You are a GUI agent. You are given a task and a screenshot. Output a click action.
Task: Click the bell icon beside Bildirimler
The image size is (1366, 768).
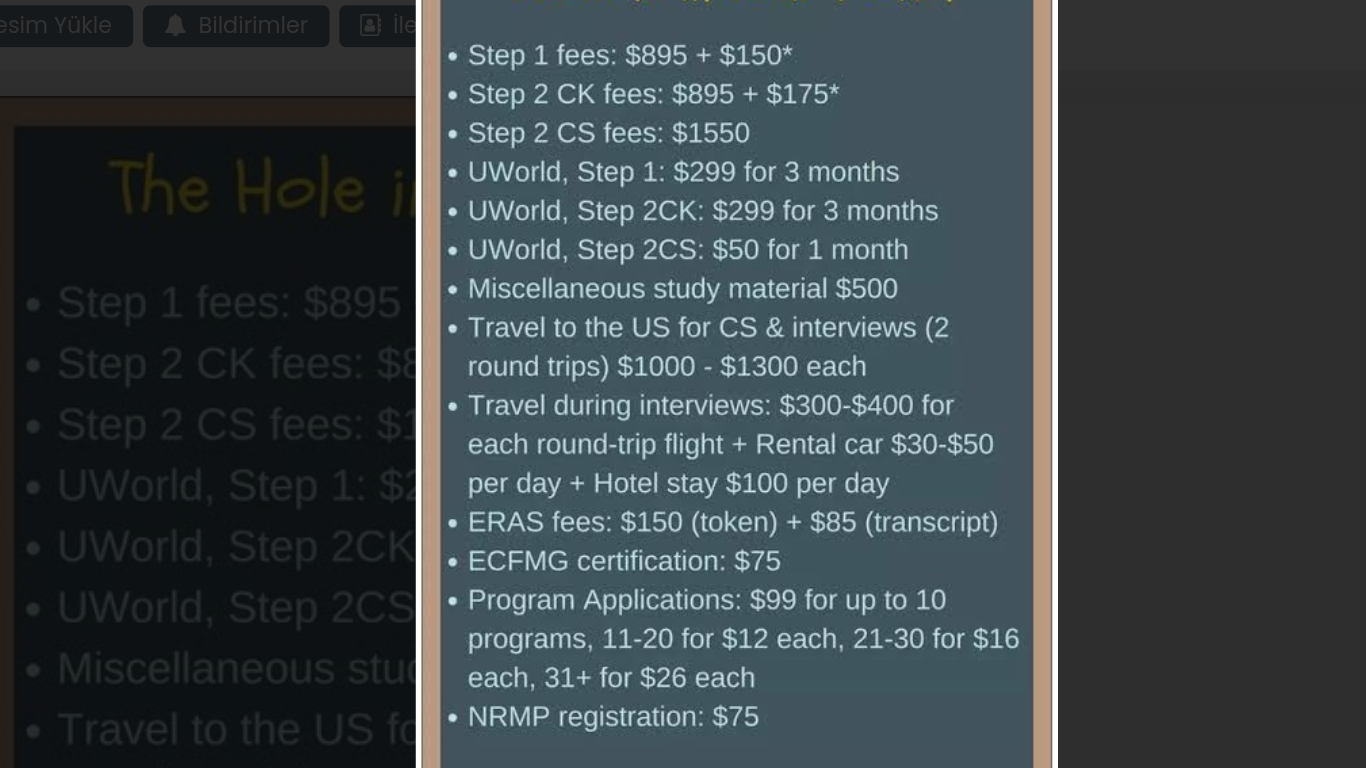click(x=175, y=26)
